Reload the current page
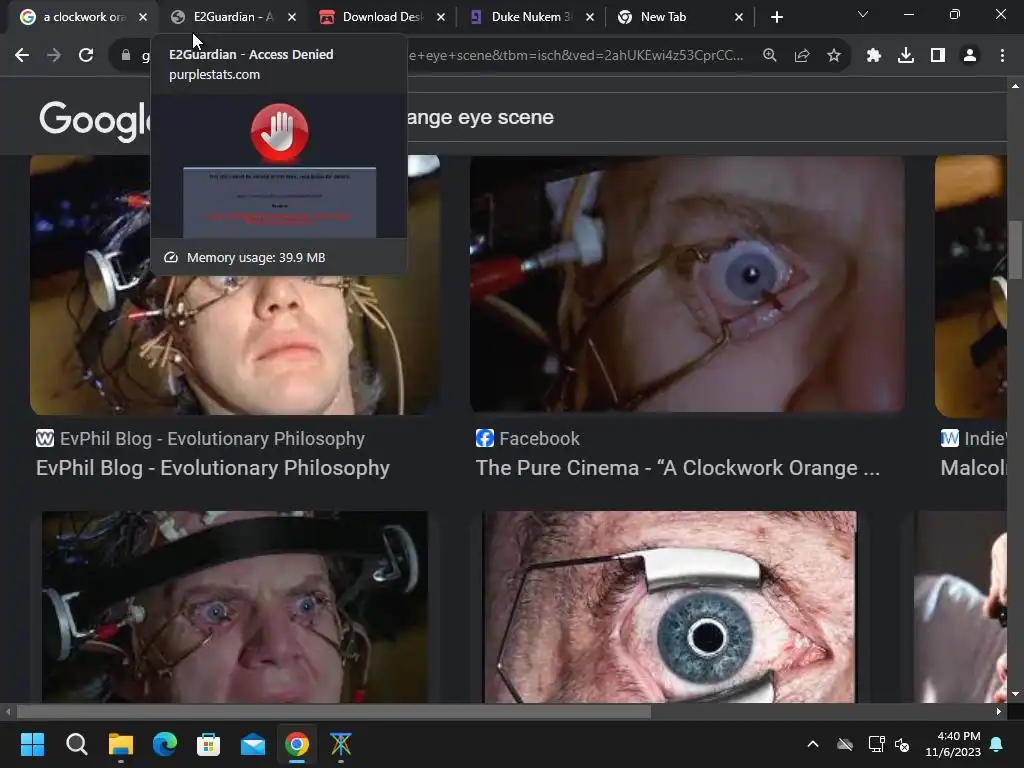This screenshot has width=1024, height=768. pyautogui.click(x=86, y=55)
